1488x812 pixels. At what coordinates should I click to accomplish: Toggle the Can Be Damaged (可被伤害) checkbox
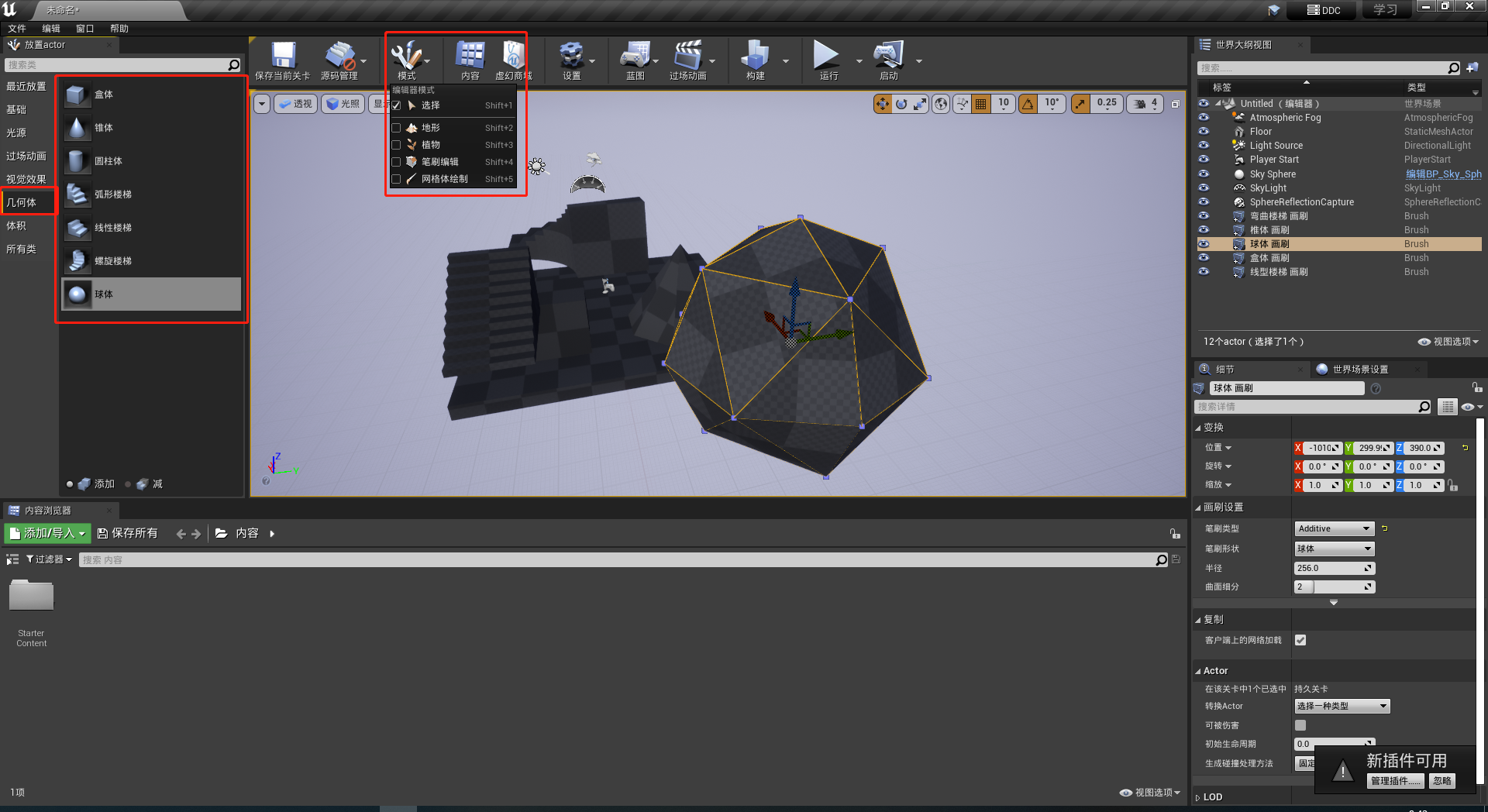(1300, 725)
